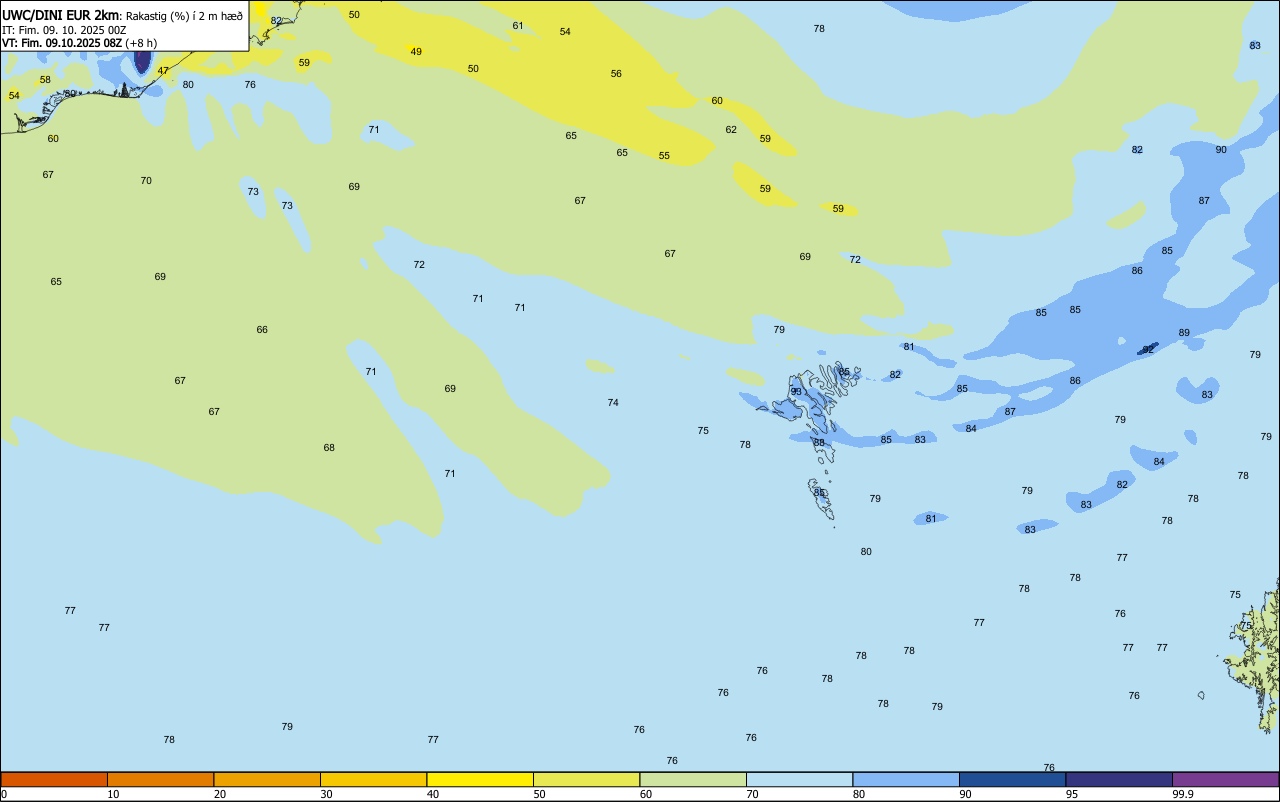
Task: Click the legend tick label '99.9'
Action: click(x=1182, y=794)
